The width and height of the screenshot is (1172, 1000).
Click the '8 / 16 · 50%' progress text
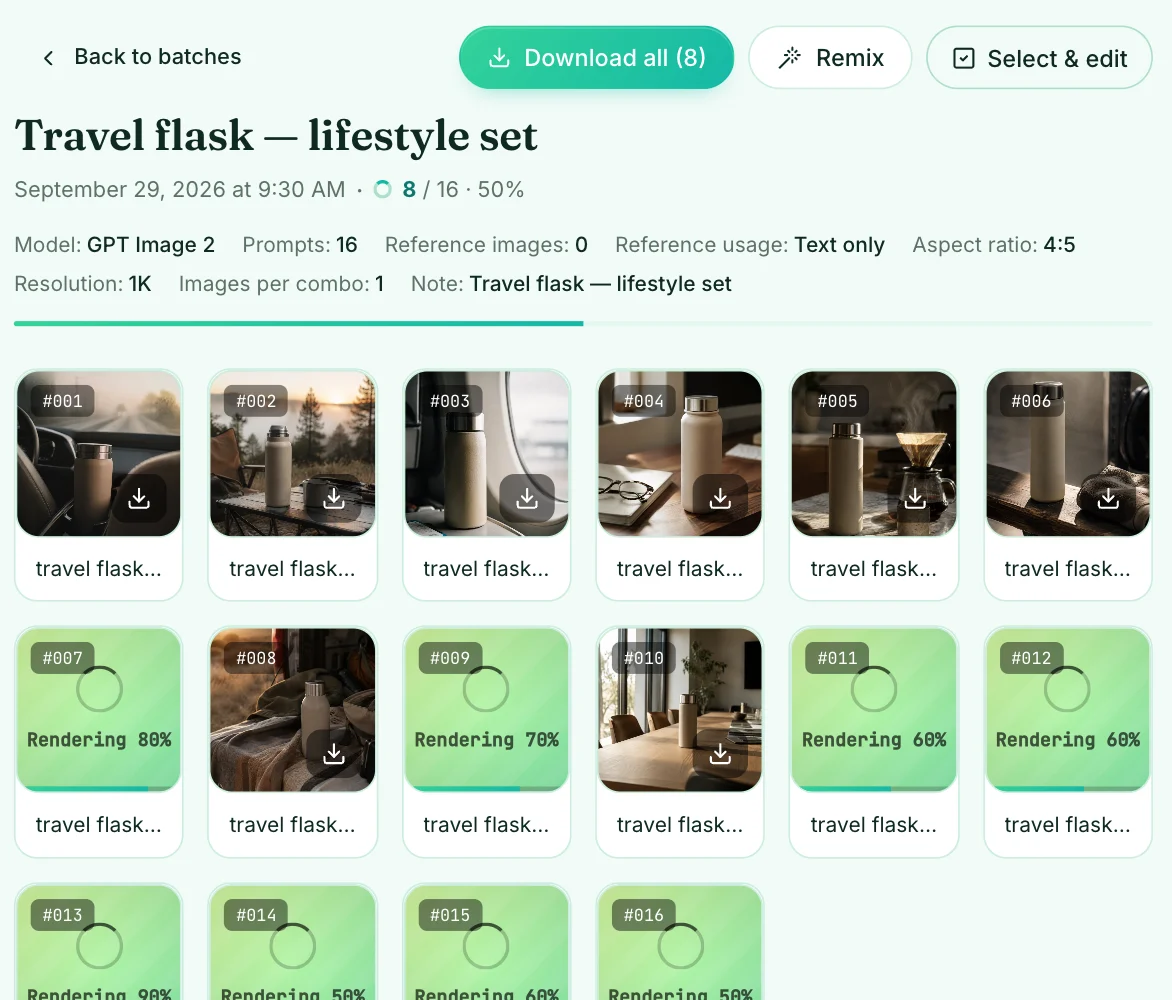463,190
